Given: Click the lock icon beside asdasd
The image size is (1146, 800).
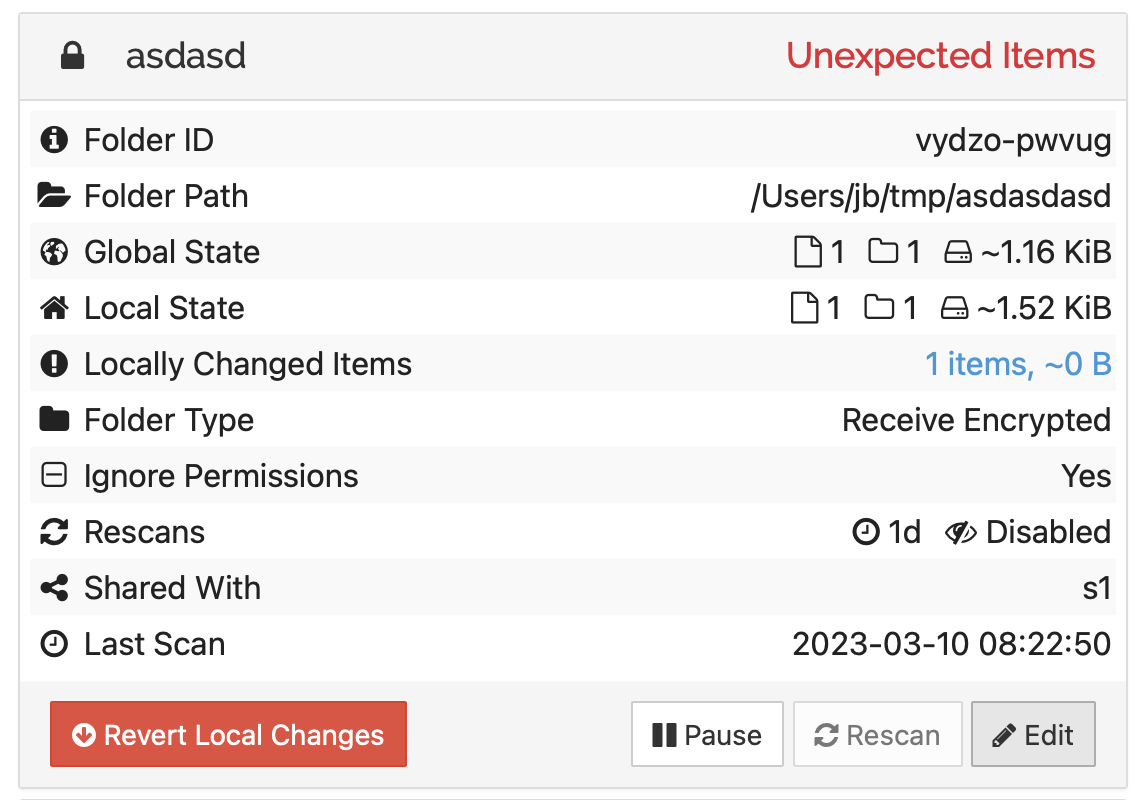Looking at the screenshot, I should pos(72,56).
